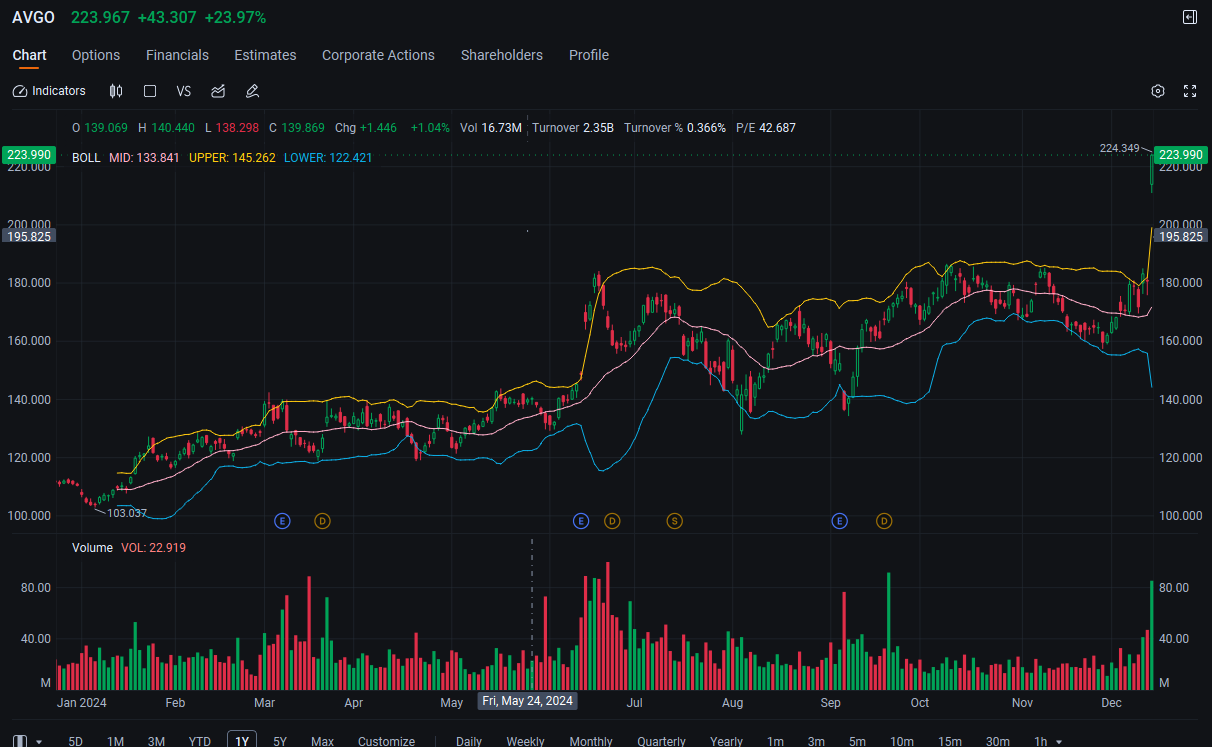Image resolution: width=1212 pixels, height=747 pixels.
Task: Click Customize range option
Action: pyautogui.click(x=386, y=741)
